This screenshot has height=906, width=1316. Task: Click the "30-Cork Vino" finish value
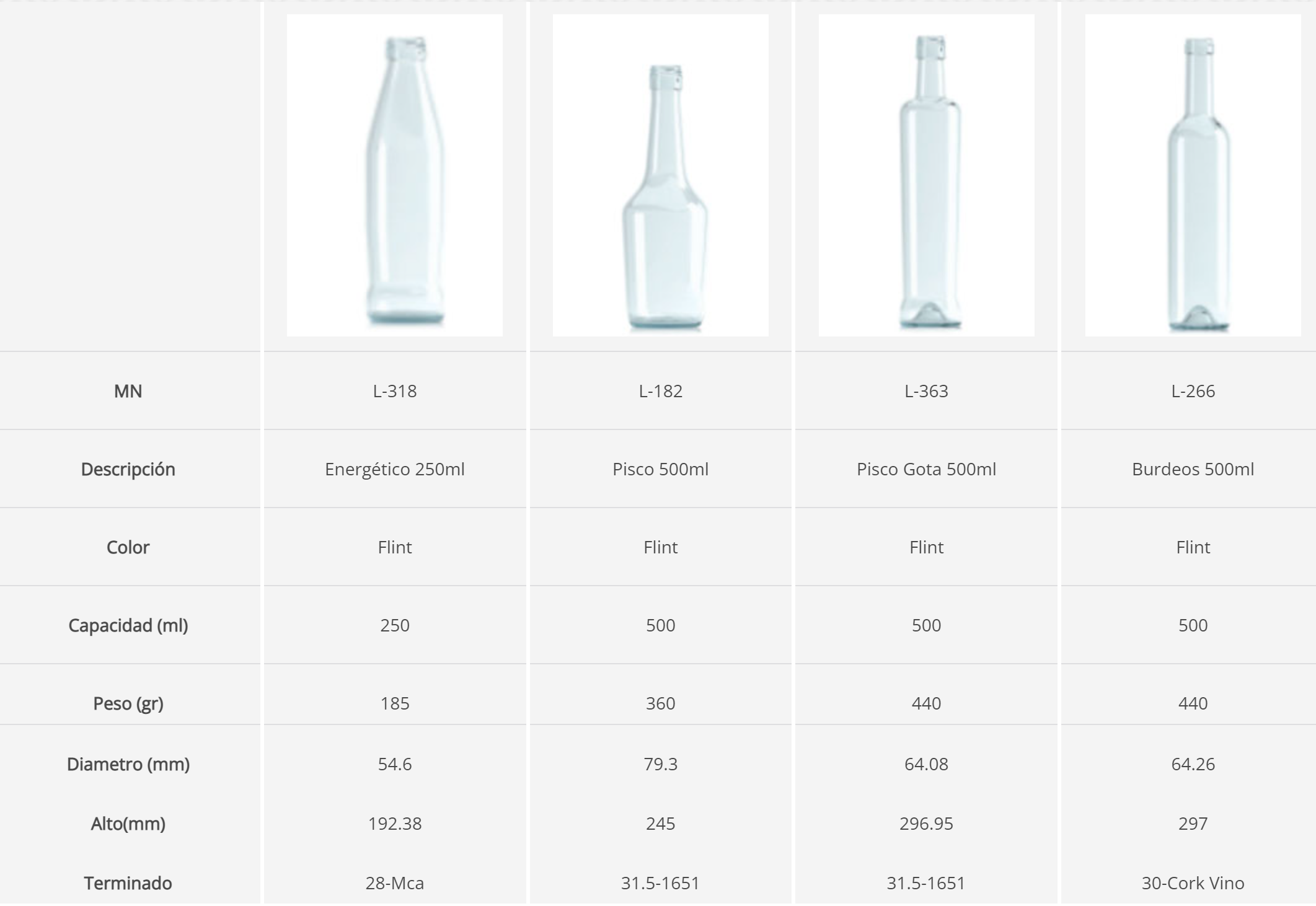[x=1193, y=883]
